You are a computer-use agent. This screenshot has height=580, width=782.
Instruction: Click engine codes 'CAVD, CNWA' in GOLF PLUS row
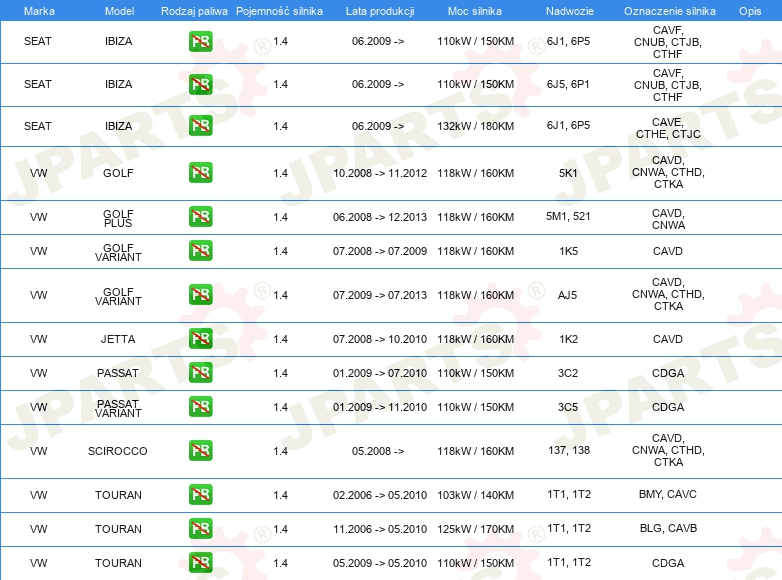click(x=668, y=219)
